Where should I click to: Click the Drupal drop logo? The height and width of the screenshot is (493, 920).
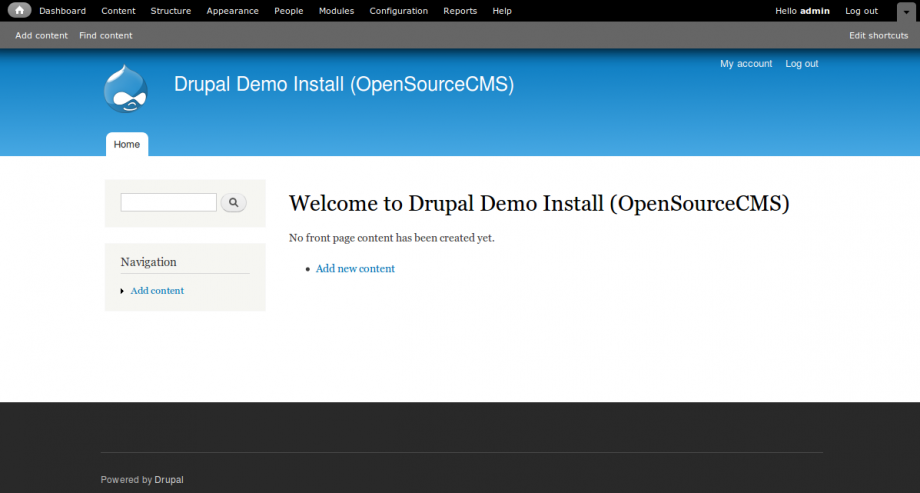pos(126,88)
